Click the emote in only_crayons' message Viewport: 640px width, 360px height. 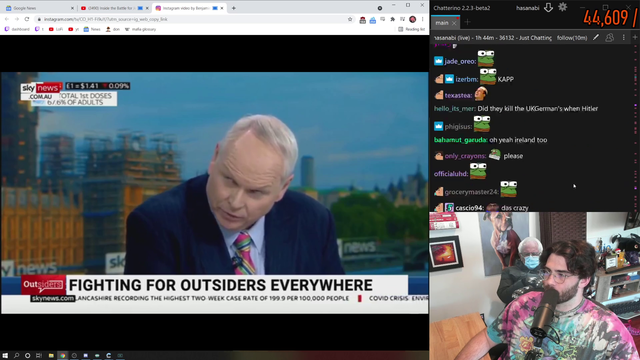(495, 155)
